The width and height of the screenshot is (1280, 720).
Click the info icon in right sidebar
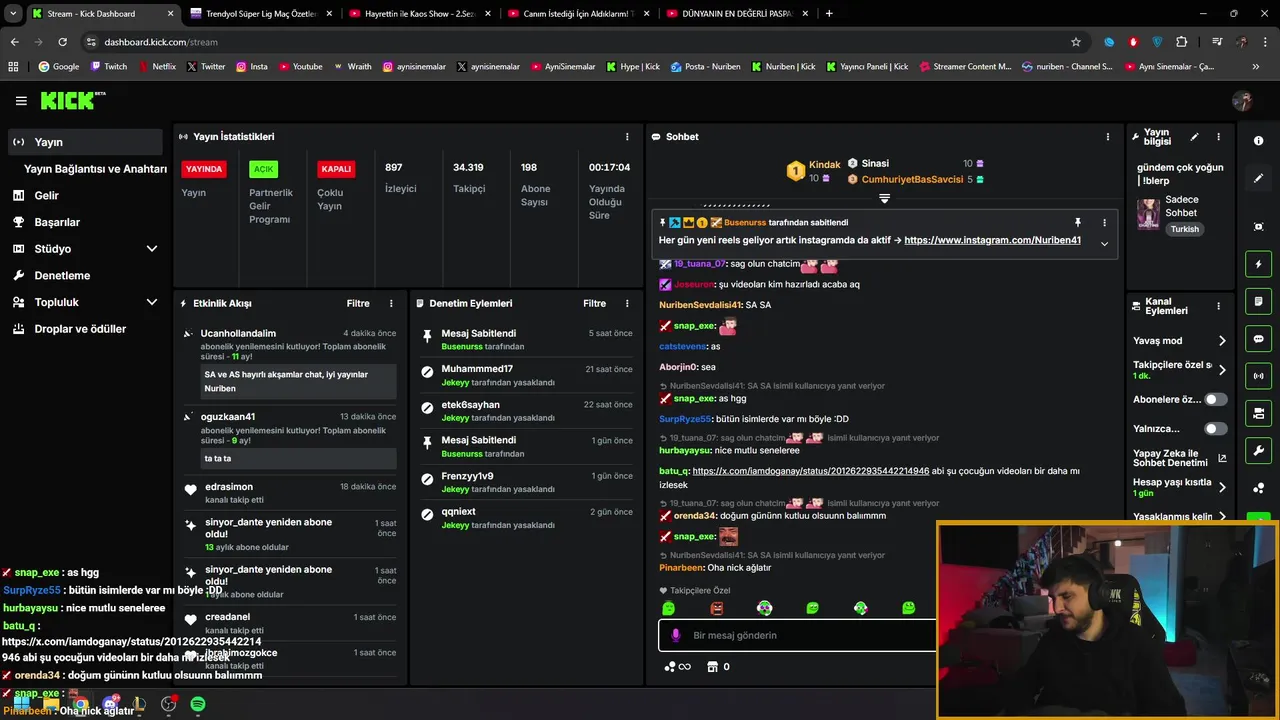(x=1258, y=141)
